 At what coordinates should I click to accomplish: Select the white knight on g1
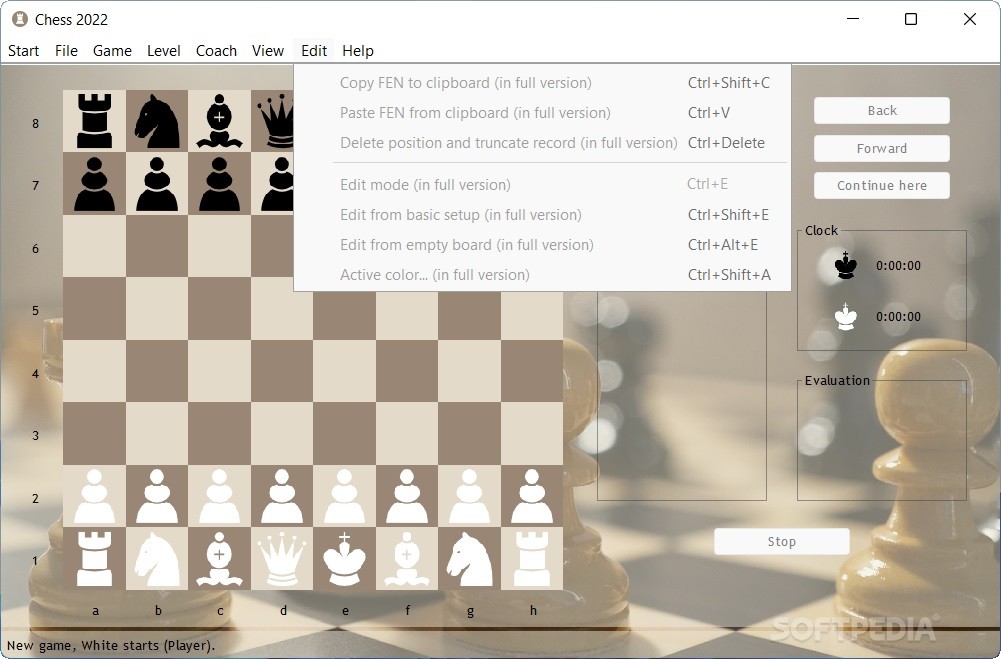pyautogui.click(x=469, y=559)
